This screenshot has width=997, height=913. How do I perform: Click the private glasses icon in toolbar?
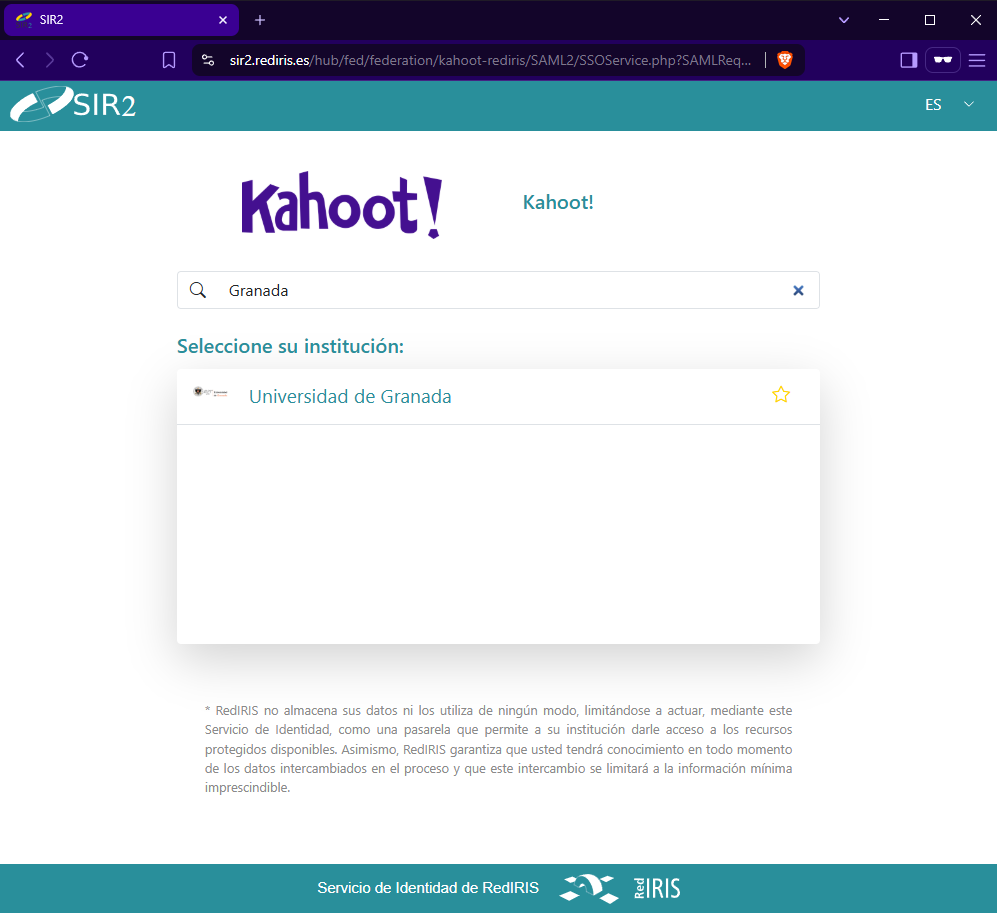(942, 60)
